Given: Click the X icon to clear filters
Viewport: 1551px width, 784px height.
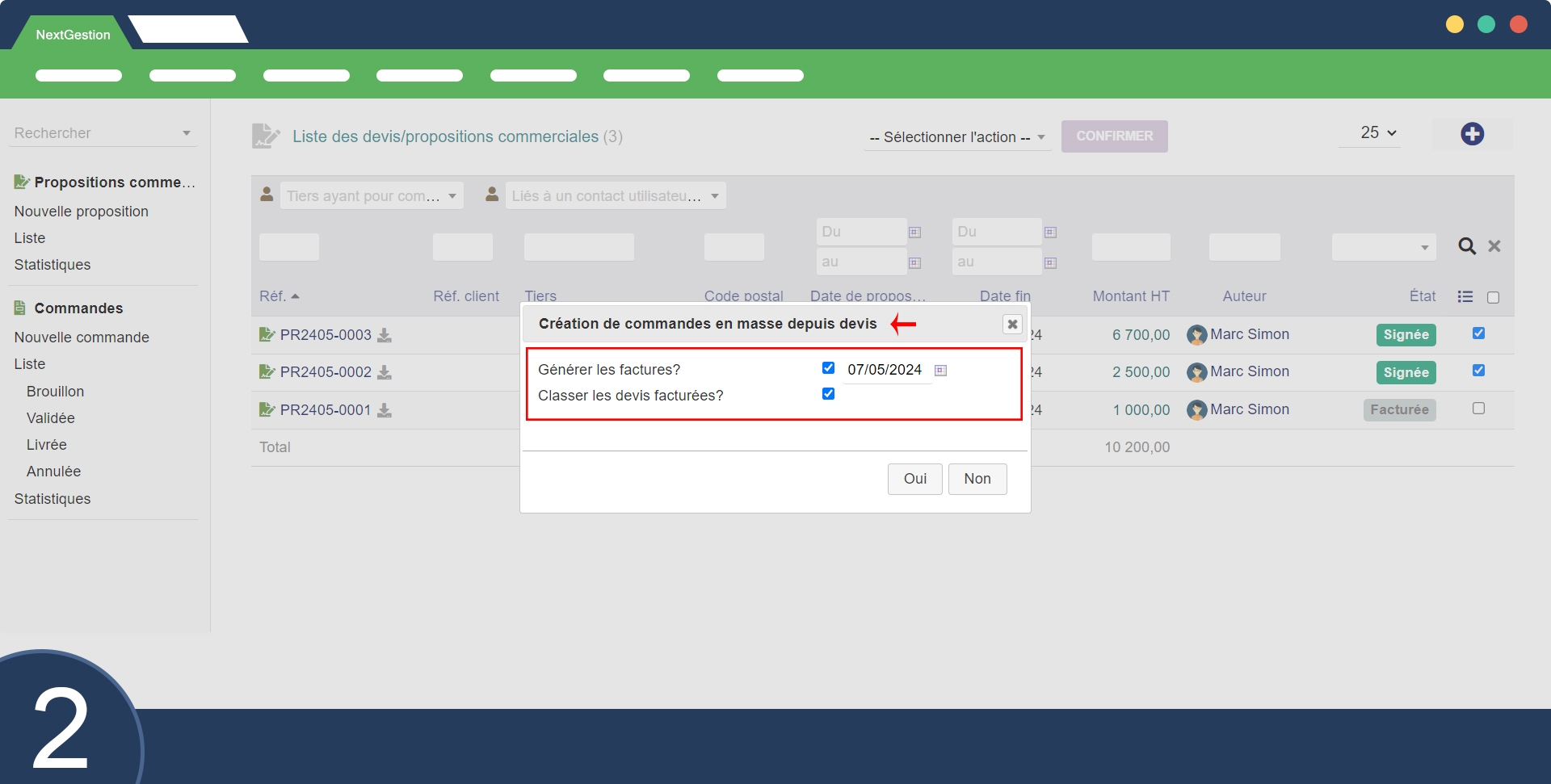Looking at the screenshot, I should (1494, 246).
